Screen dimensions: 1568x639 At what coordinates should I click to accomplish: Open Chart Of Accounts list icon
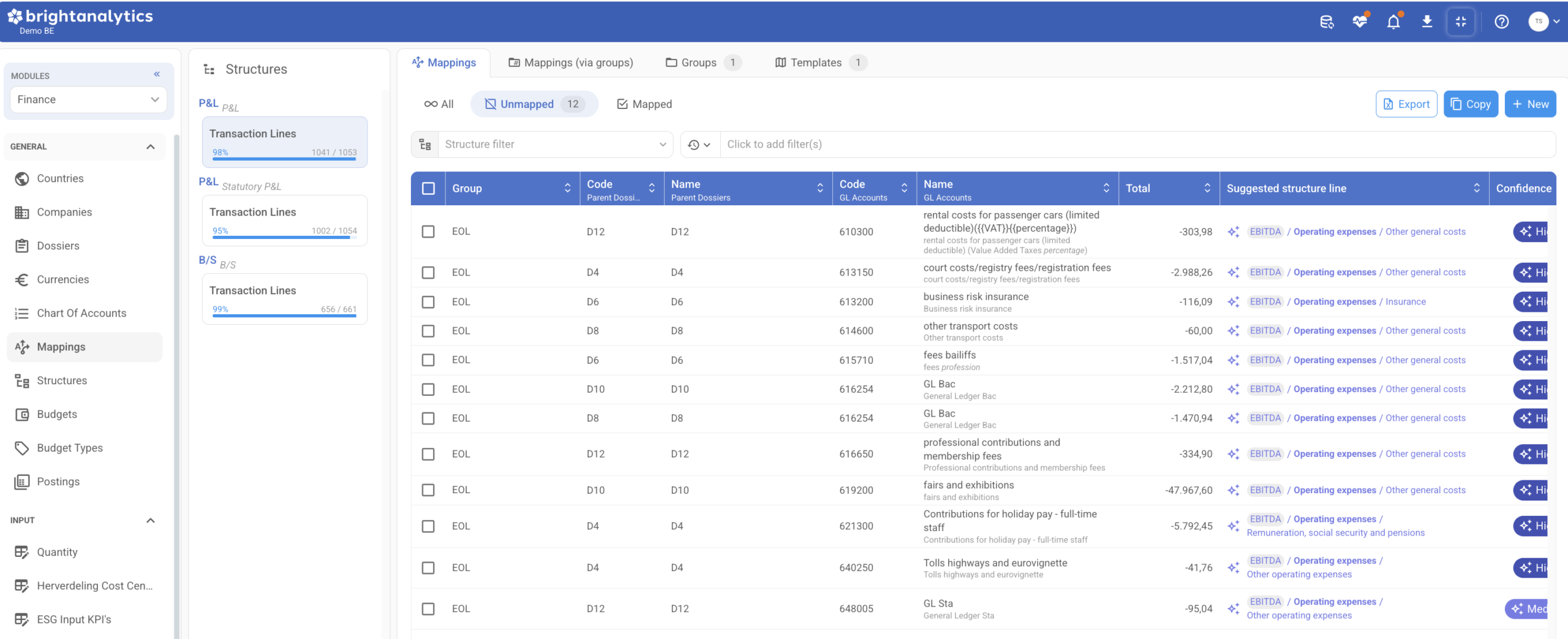22,313
